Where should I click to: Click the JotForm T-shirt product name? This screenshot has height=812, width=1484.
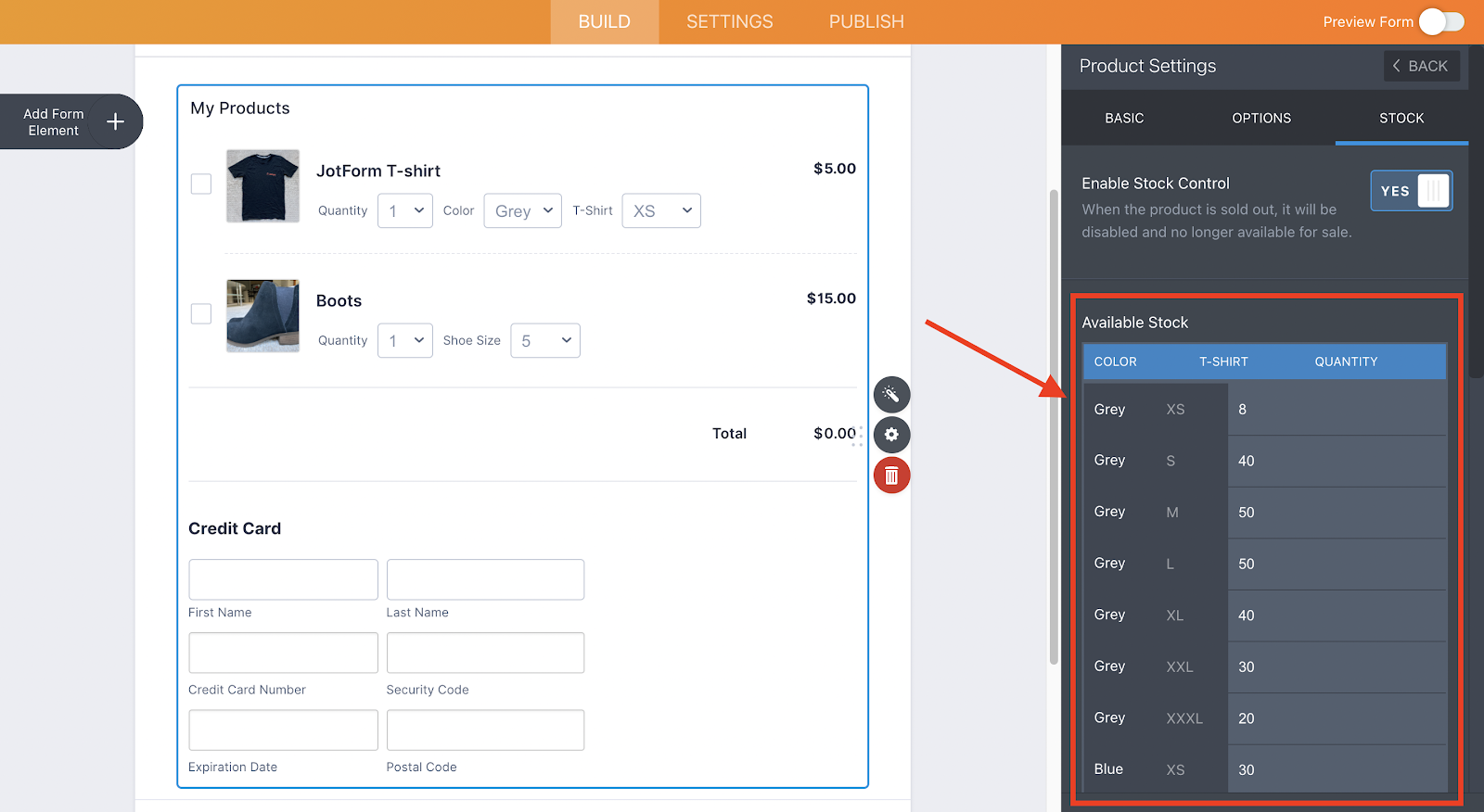pyautogui.click(x=378, y=171)
